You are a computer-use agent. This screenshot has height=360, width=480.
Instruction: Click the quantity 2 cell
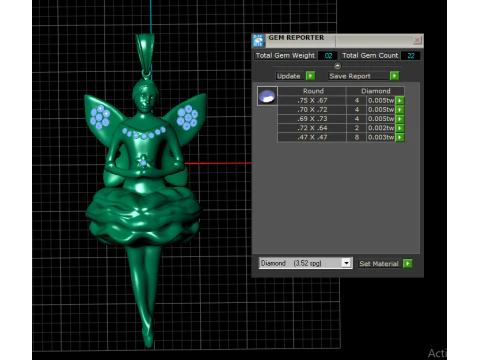tap(357, 128)
